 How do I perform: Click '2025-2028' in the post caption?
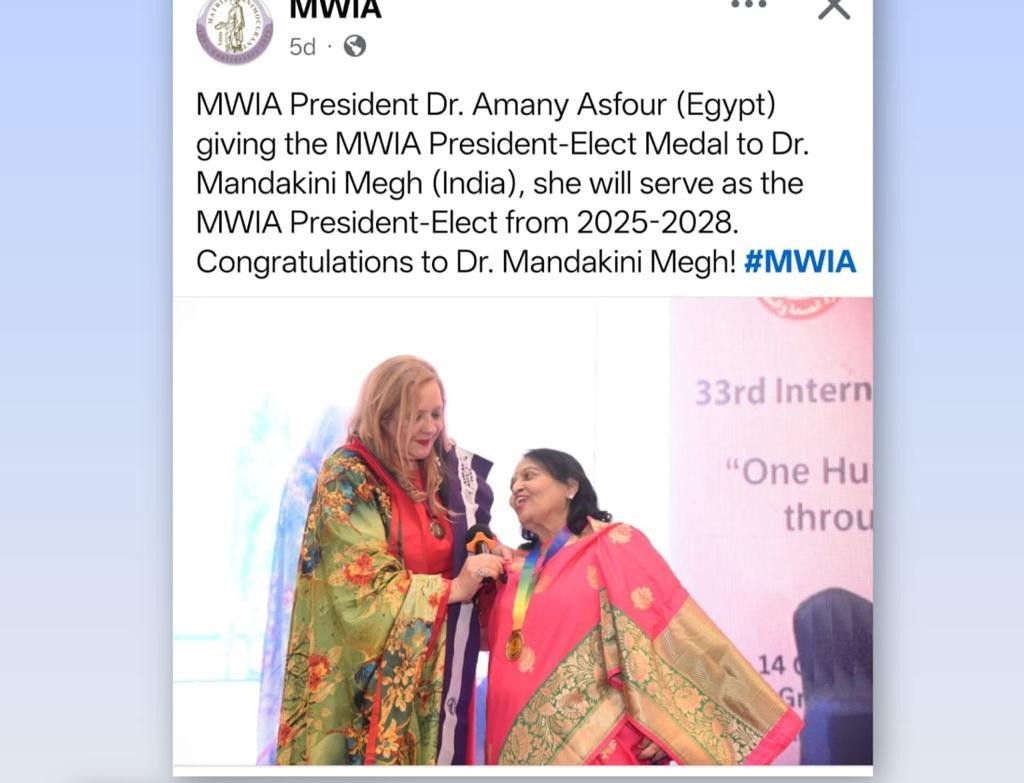tap(658, 223)
